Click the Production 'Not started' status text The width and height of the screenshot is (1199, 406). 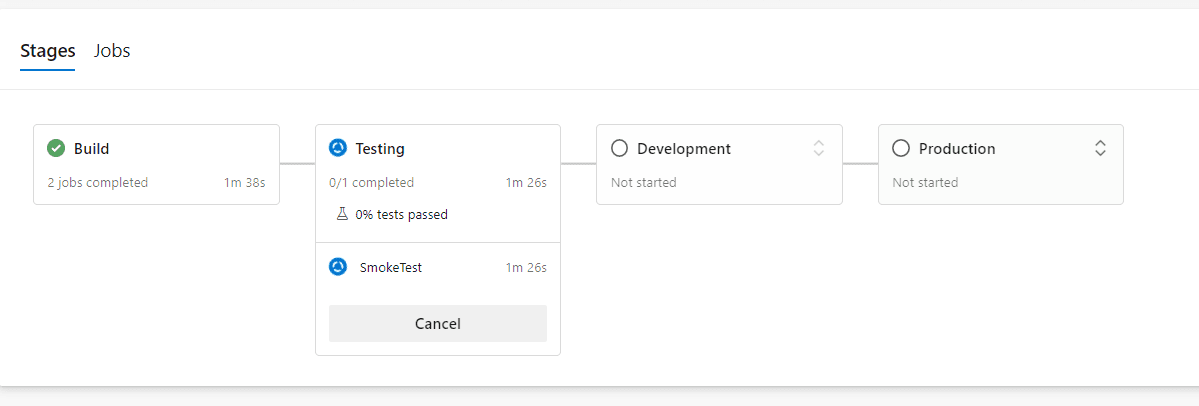coord(925,183)
